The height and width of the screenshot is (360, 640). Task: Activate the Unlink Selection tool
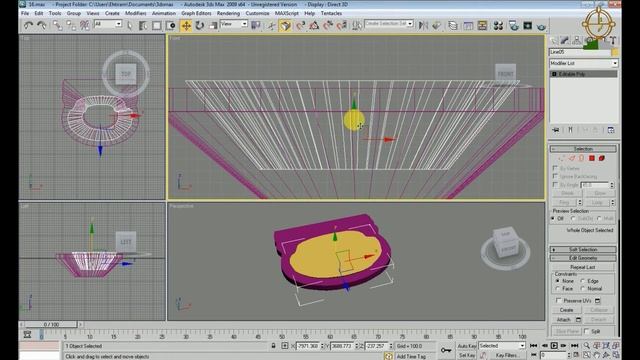(71, 25)
